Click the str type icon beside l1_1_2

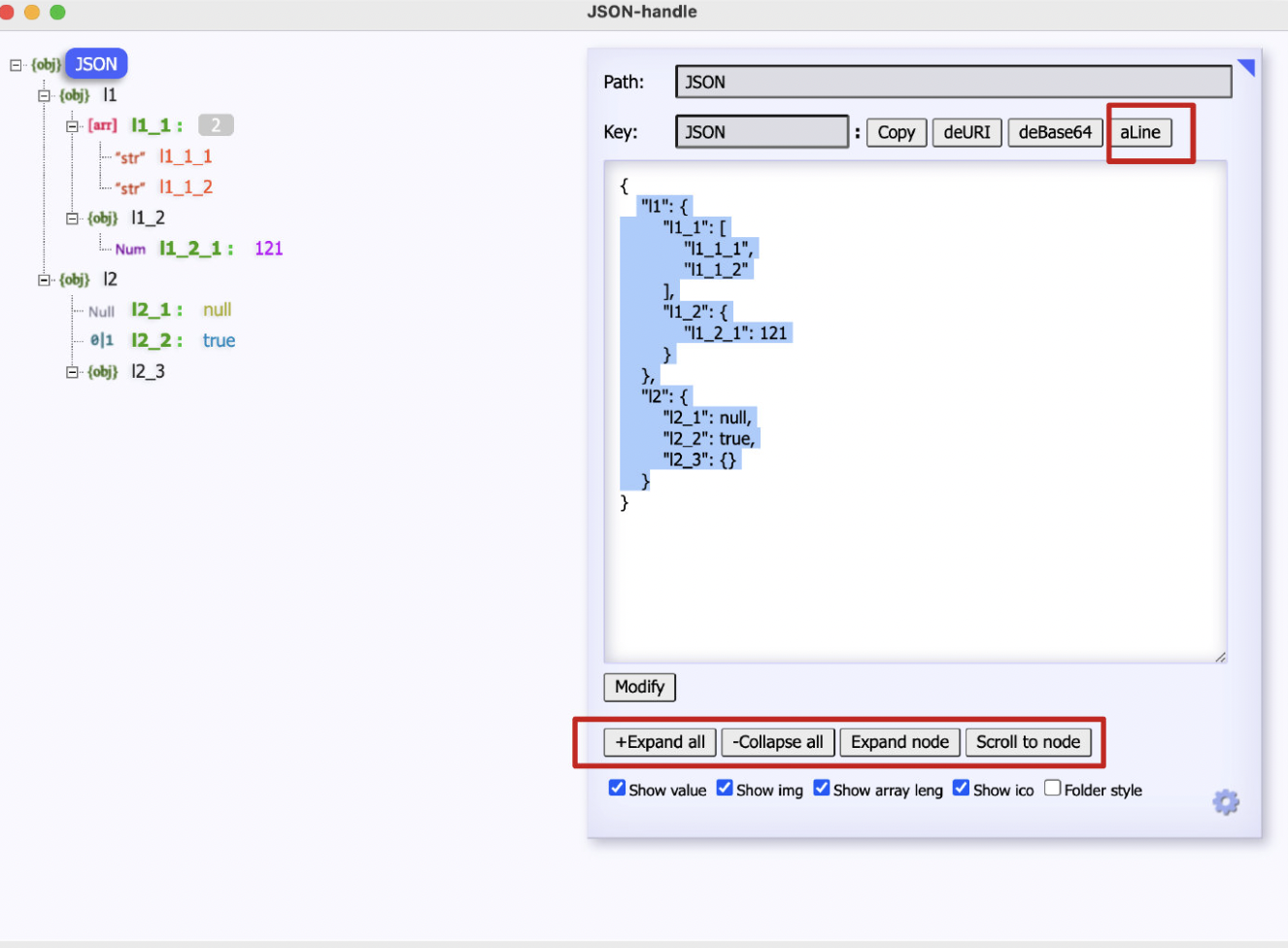[x=129, y=187]
